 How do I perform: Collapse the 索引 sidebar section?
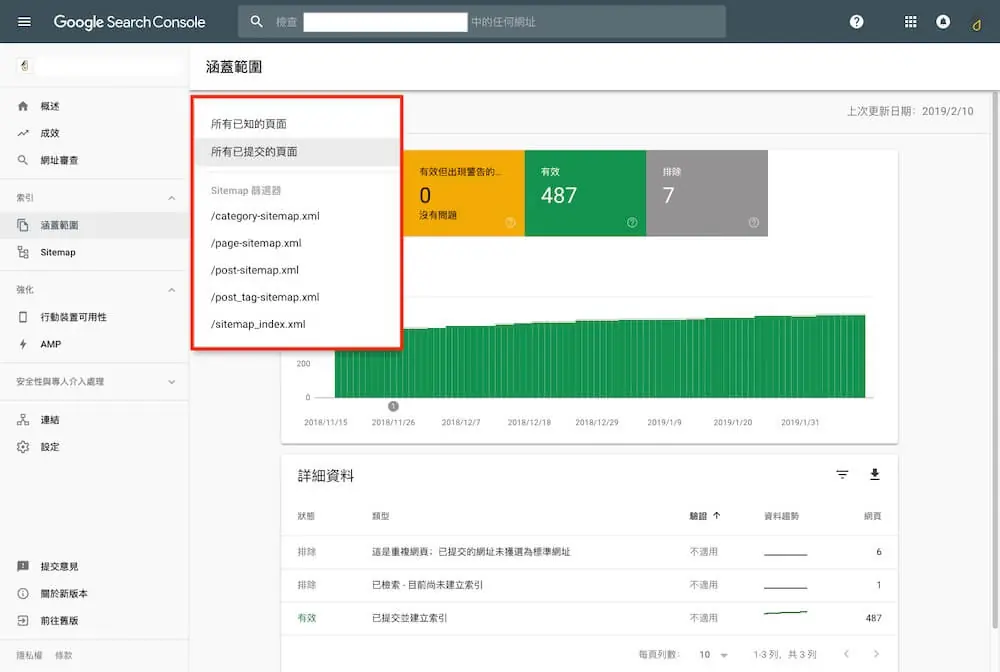(x=172, y=198)
